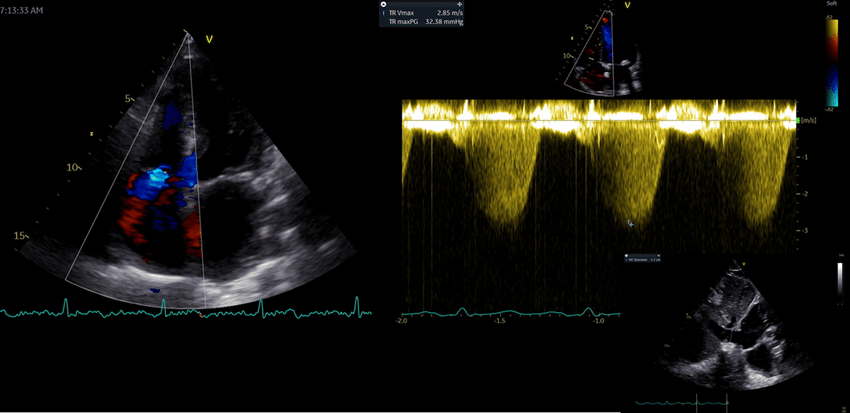Click the V orientation marker on the Doppler reference thumbnail
The image size is (850, 413).
click(627, 6)
